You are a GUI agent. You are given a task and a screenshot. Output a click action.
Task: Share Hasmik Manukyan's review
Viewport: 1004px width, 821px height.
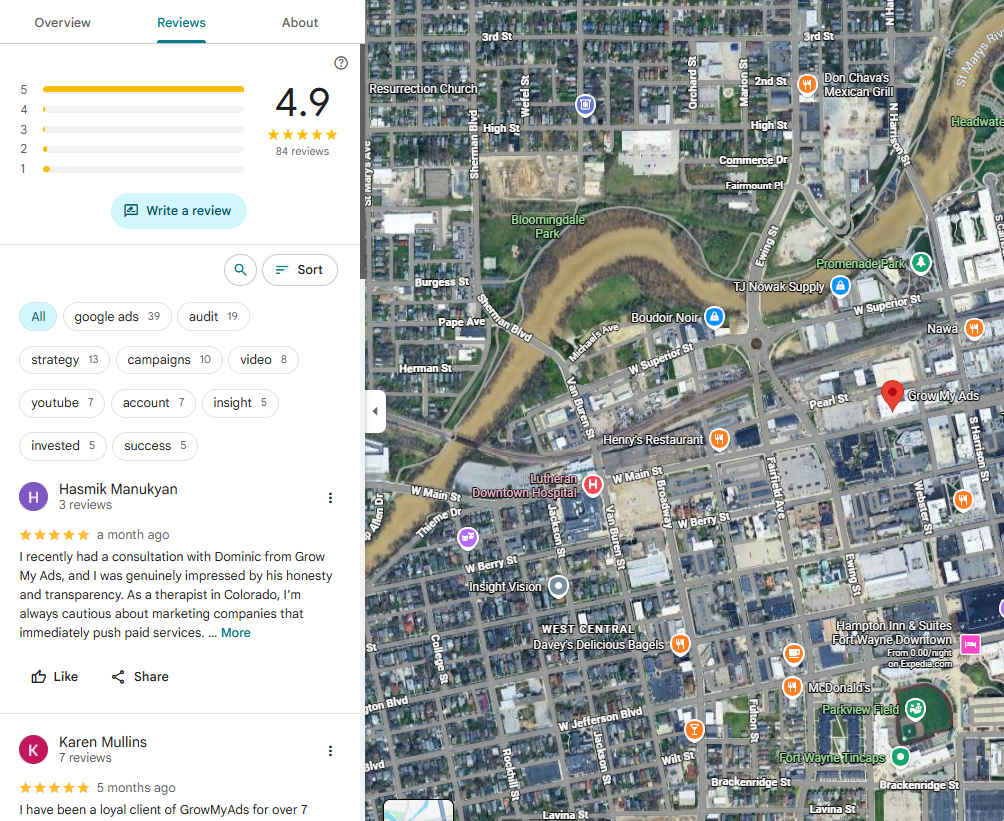[x=140, y=676]
